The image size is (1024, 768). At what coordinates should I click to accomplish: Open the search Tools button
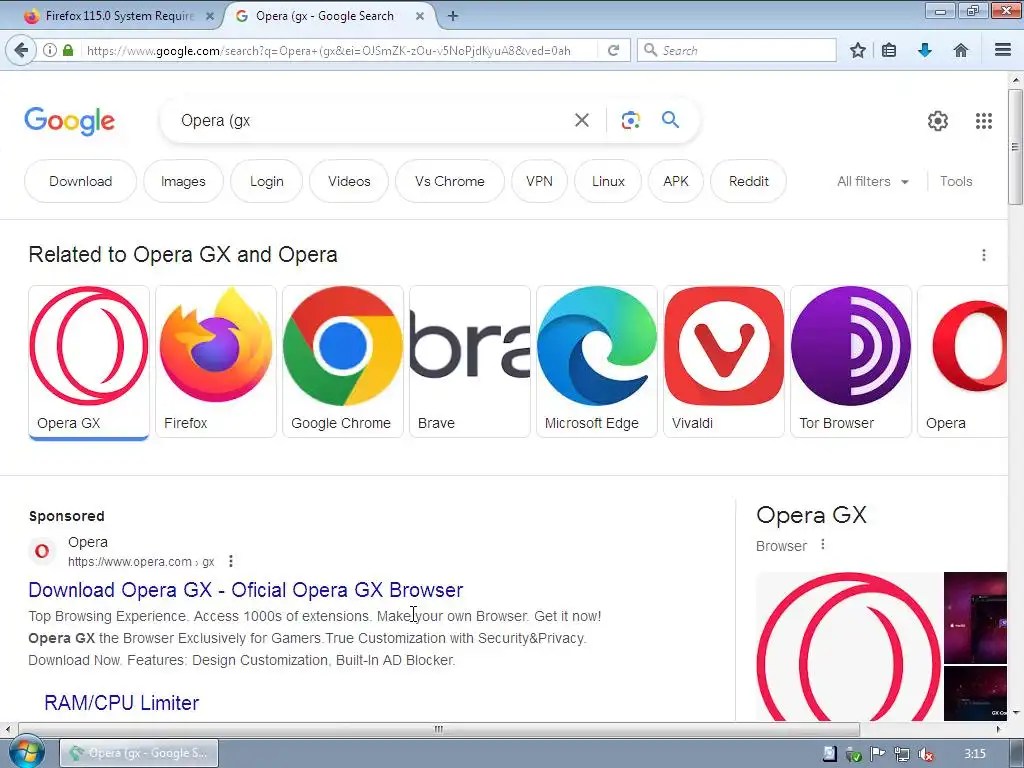[x=955, y=181]
